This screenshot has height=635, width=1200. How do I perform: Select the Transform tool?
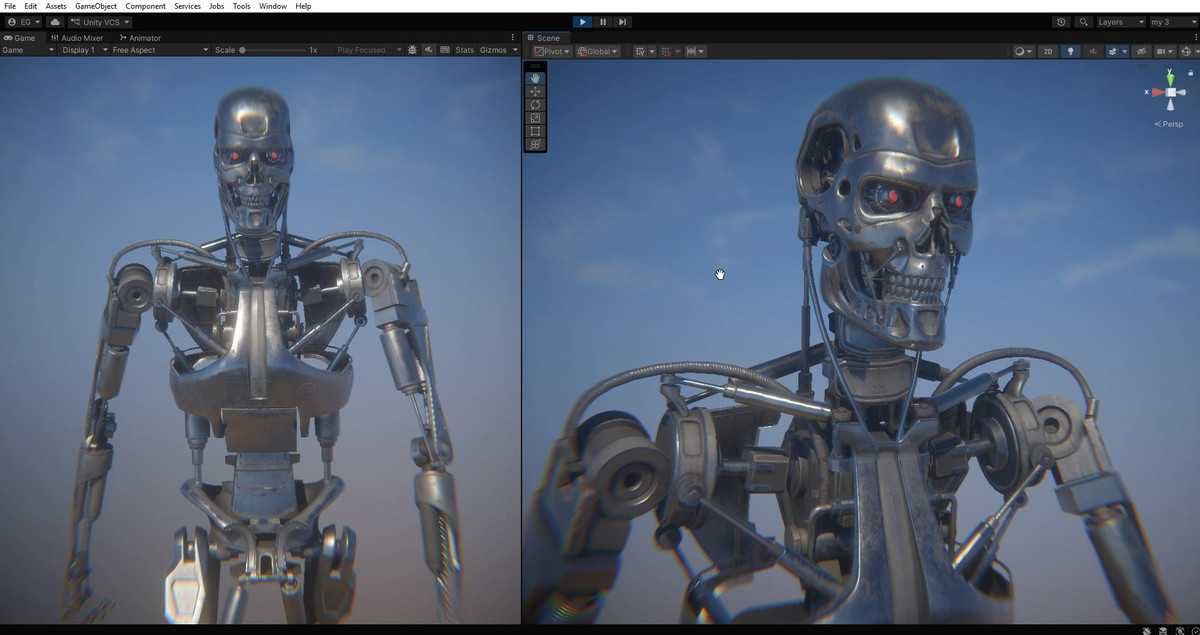(535, 144)
